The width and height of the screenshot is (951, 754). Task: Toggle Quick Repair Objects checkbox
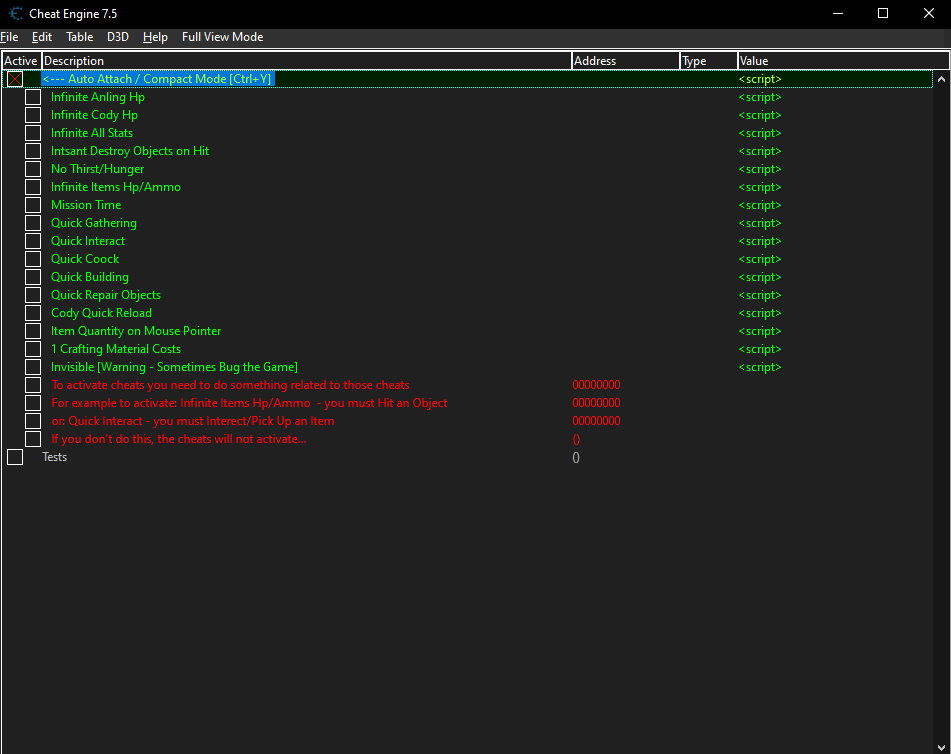coord(33,295)
